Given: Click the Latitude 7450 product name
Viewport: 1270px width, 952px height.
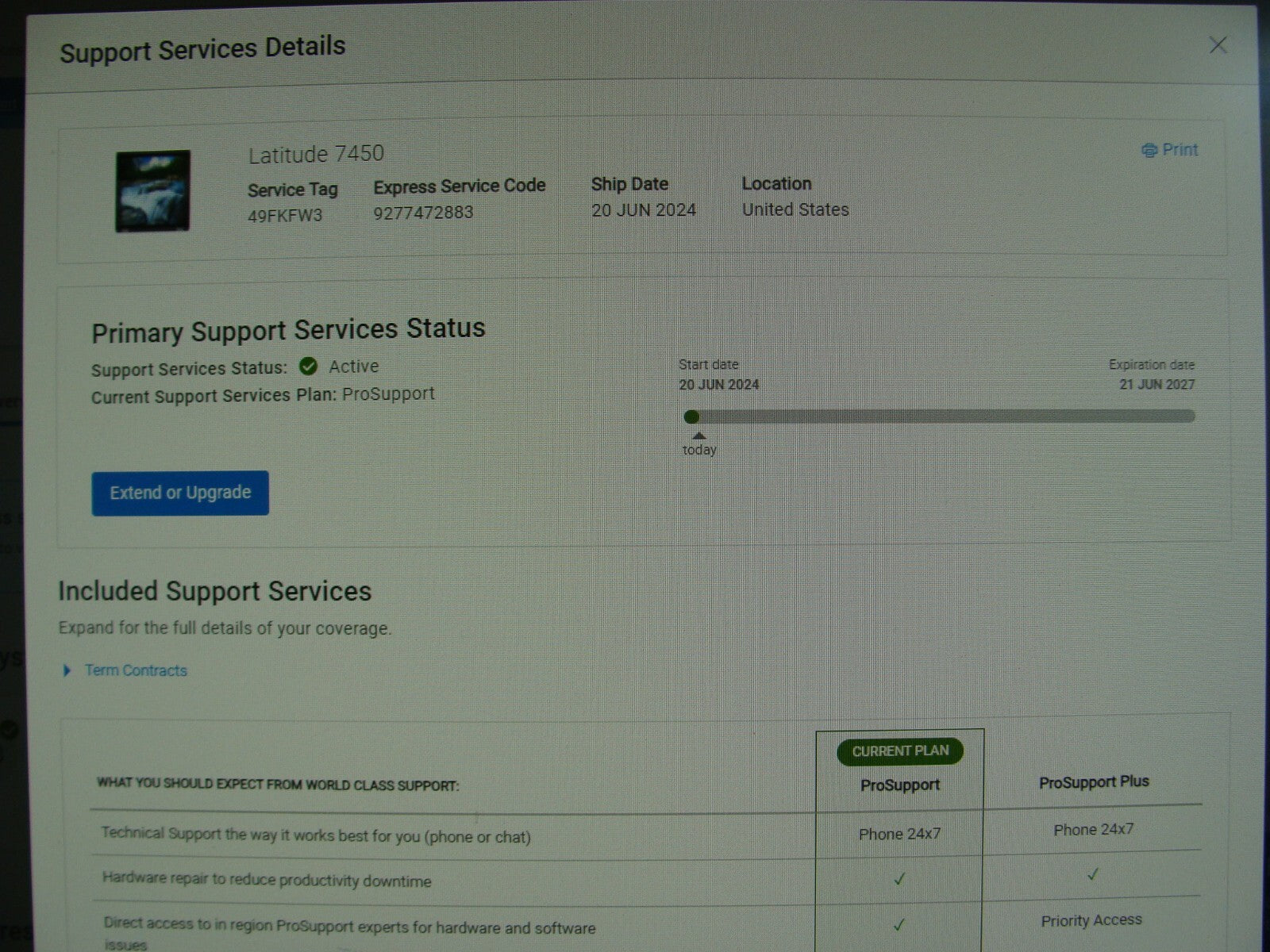Looking at the screenshot, I should coord(316,154).
